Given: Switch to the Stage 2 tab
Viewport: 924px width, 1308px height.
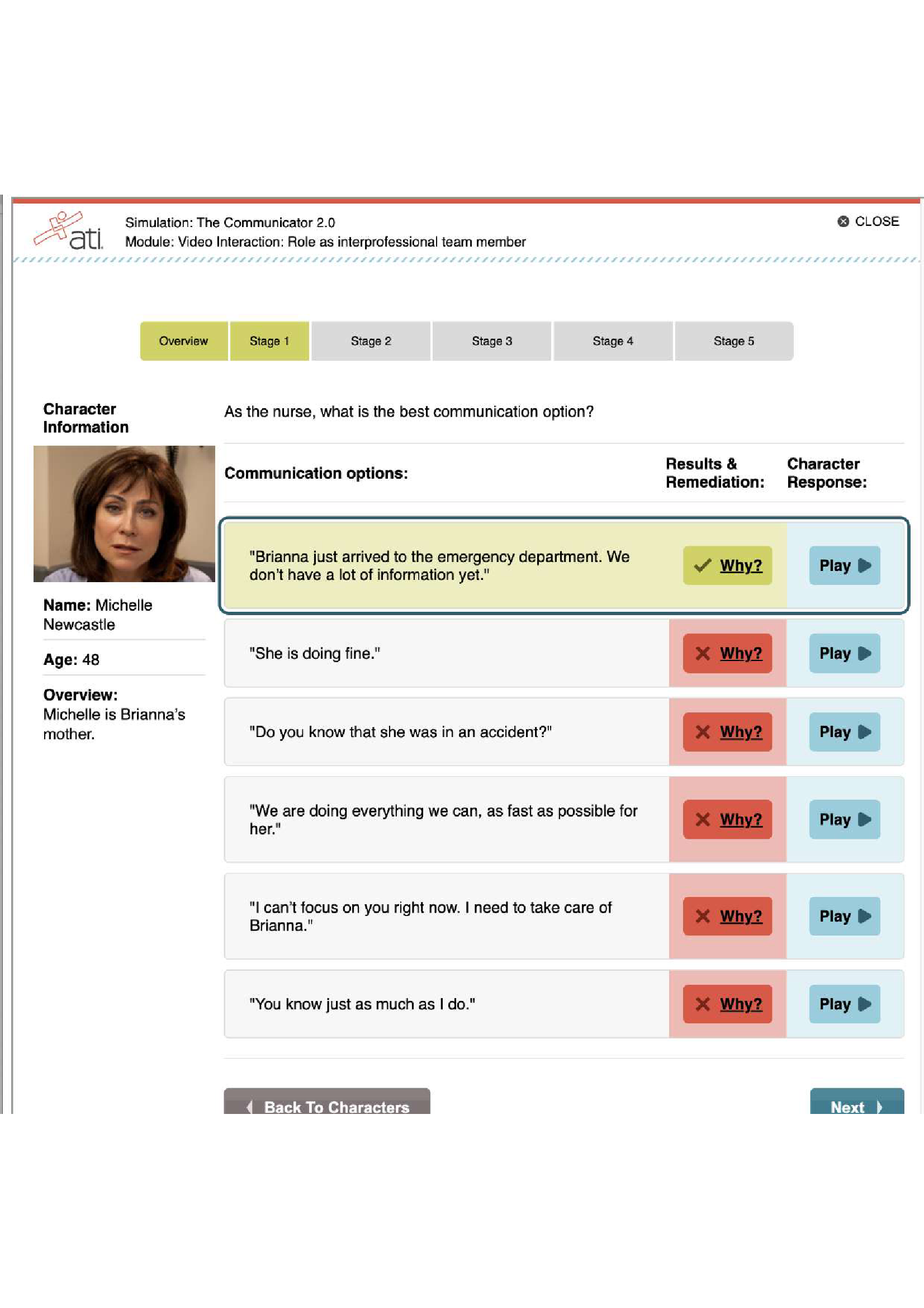Looking at the screenshot, I should click(371, 341).
